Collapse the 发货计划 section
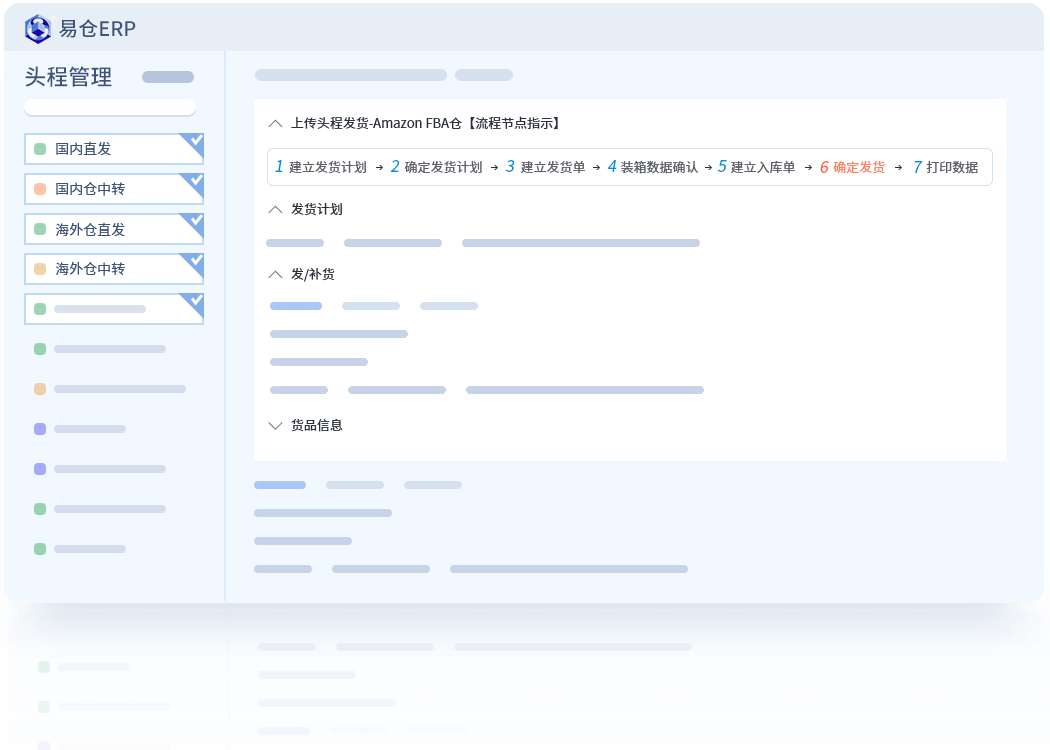The width and height of the screenshot is (1050, 750). tap(275, 210)
